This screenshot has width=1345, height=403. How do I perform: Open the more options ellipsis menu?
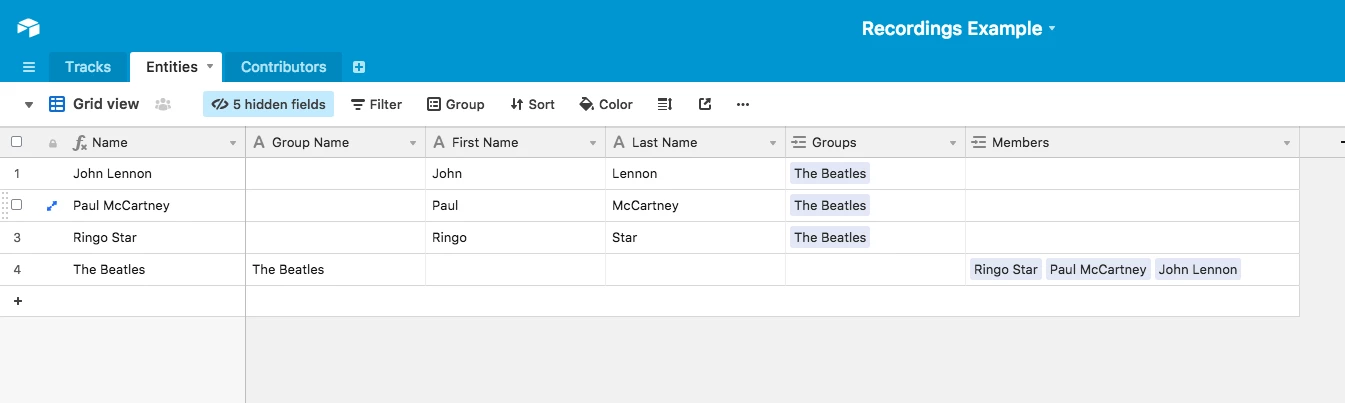pos(742,104)
